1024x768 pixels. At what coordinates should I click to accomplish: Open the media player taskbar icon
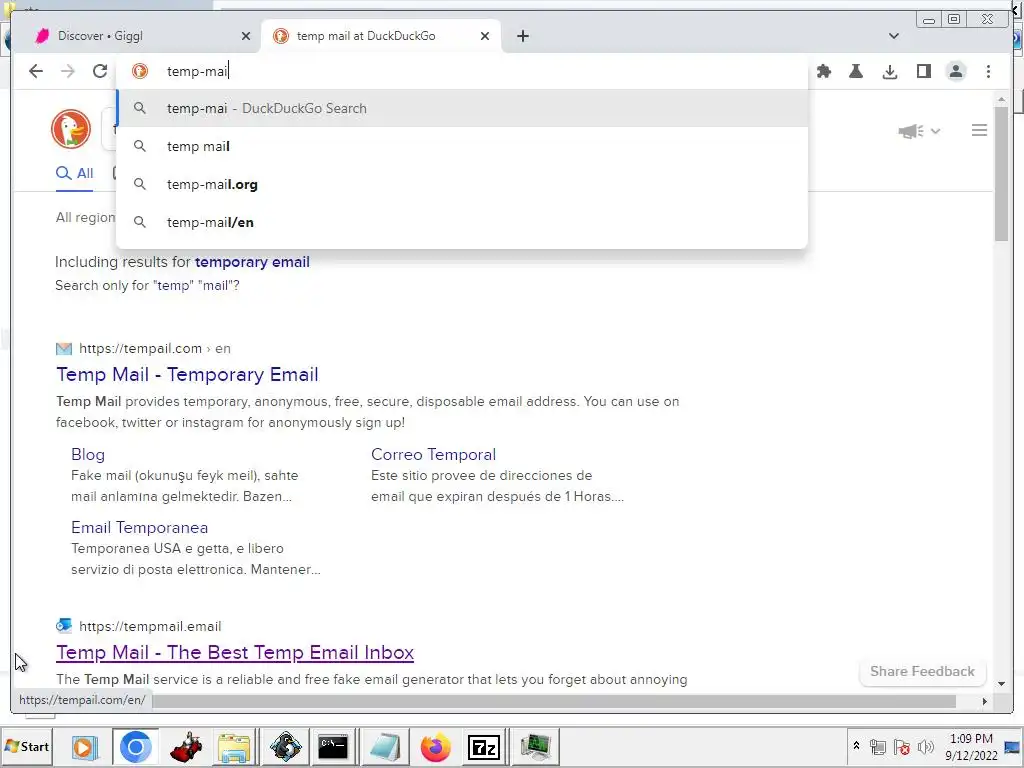(x=84, y=746)
